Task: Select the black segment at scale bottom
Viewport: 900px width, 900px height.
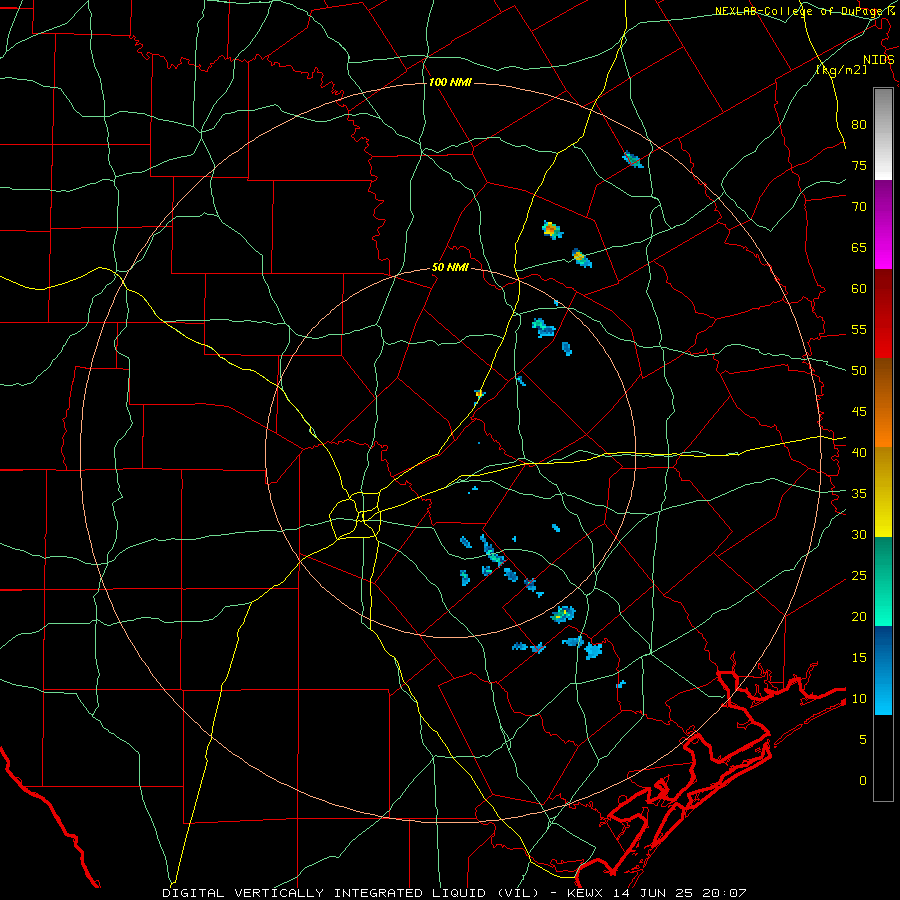Action: 883,758
